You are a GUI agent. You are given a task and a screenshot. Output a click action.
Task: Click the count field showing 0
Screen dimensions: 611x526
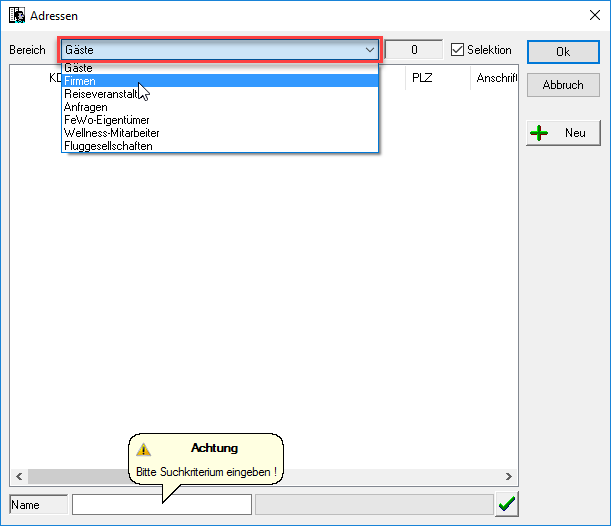tap(414, 49)
